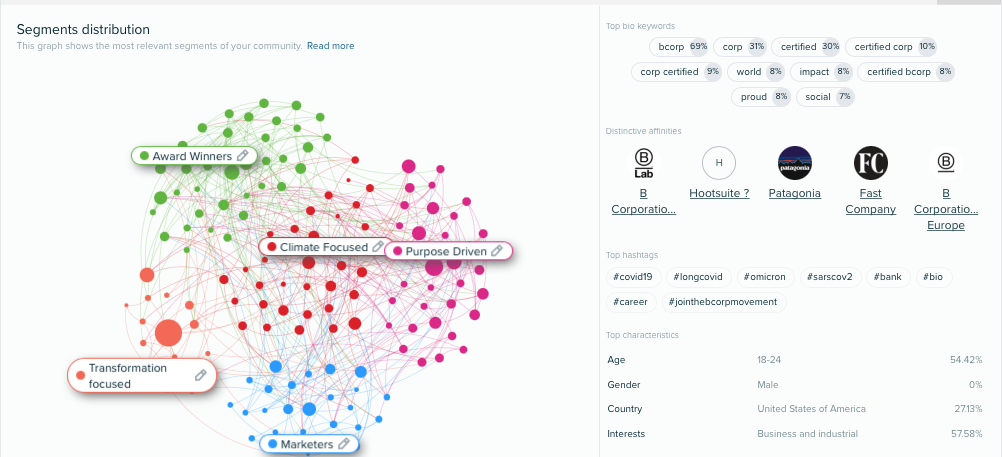Click the #jointhebcorpmovement hashtag
Viewport: 1002px width, 457px height.
pyautogui.click(x=724, y=302)
